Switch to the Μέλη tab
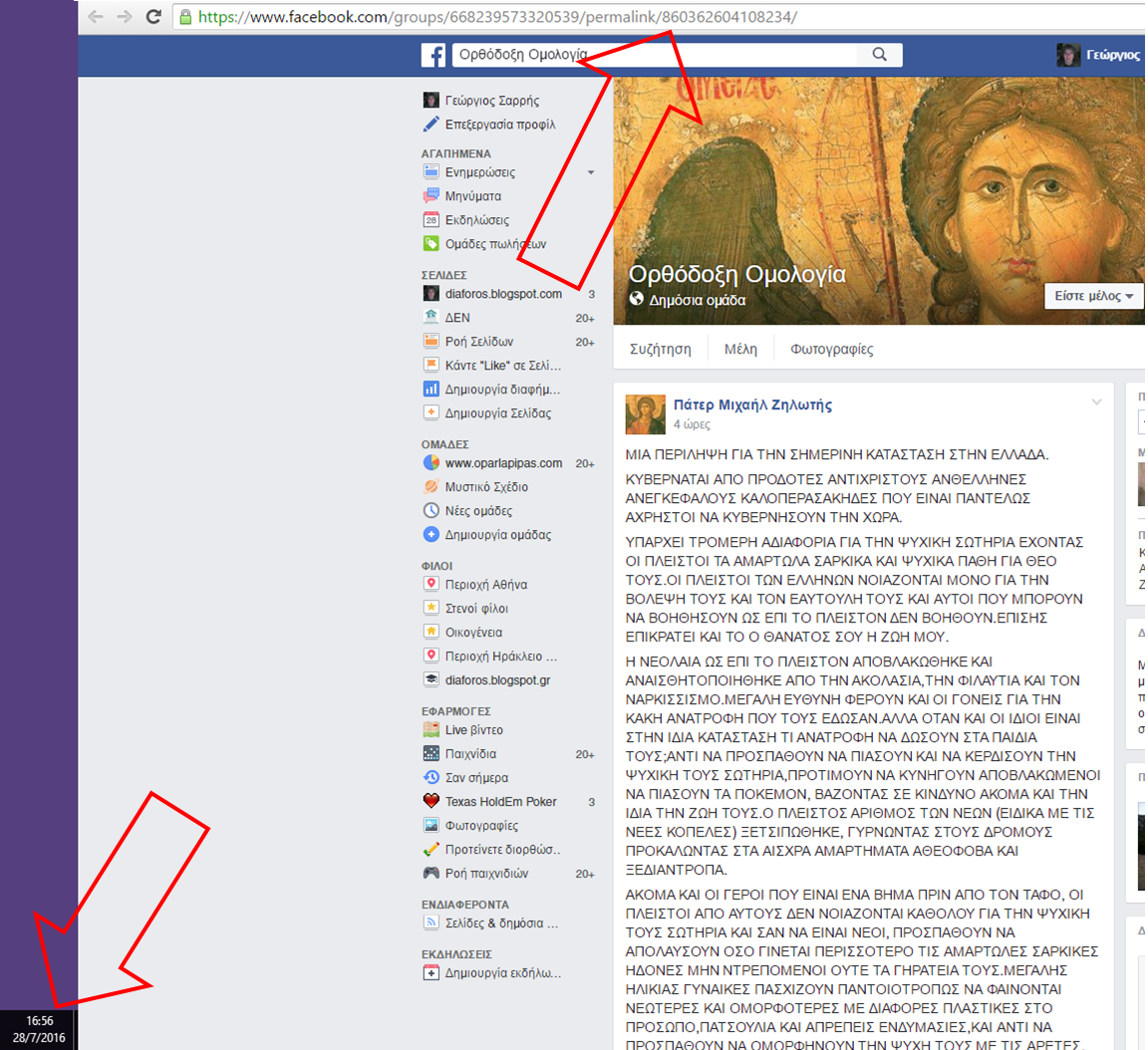The width and height of the screenshot is (1148, 1050). click(x=740, y=349)
